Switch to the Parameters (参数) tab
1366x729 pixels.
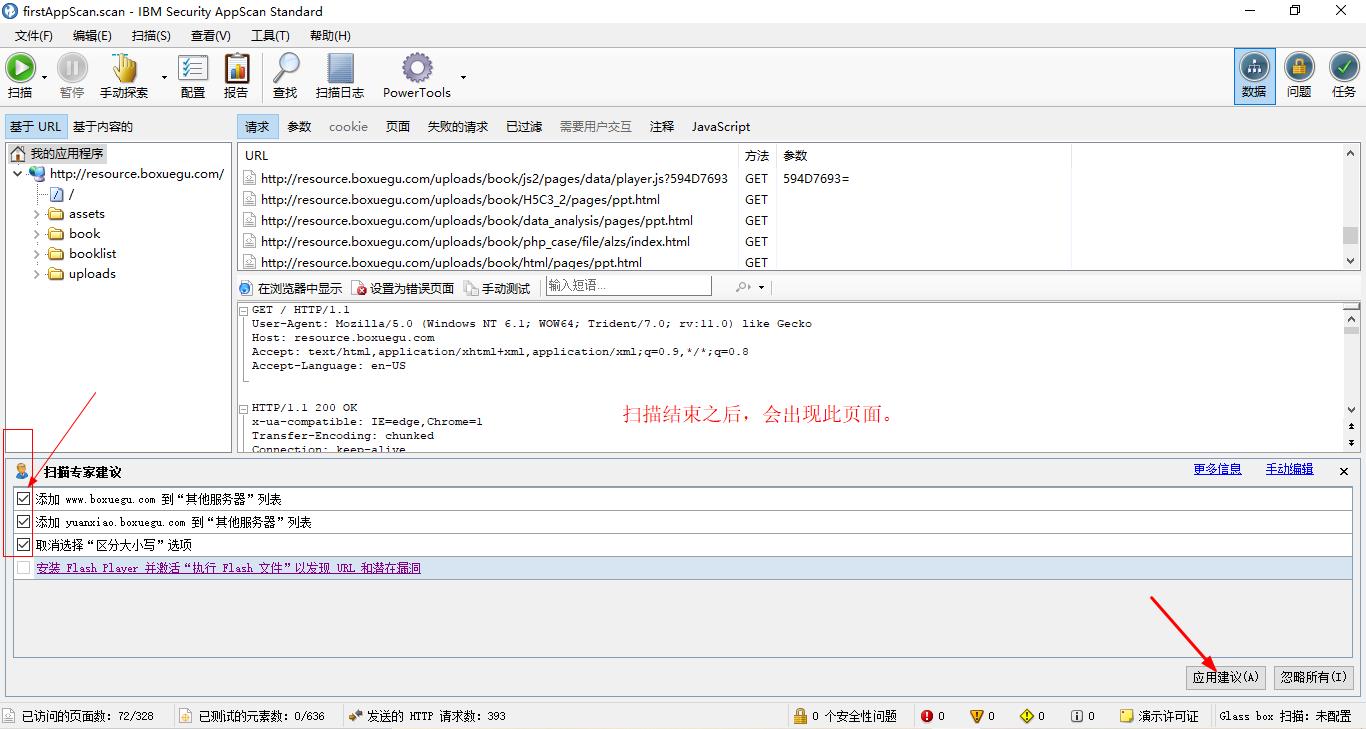point(299,127)
